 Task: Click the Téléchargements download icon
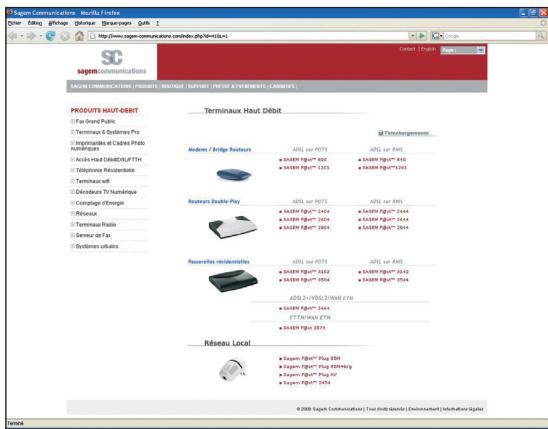381,133
